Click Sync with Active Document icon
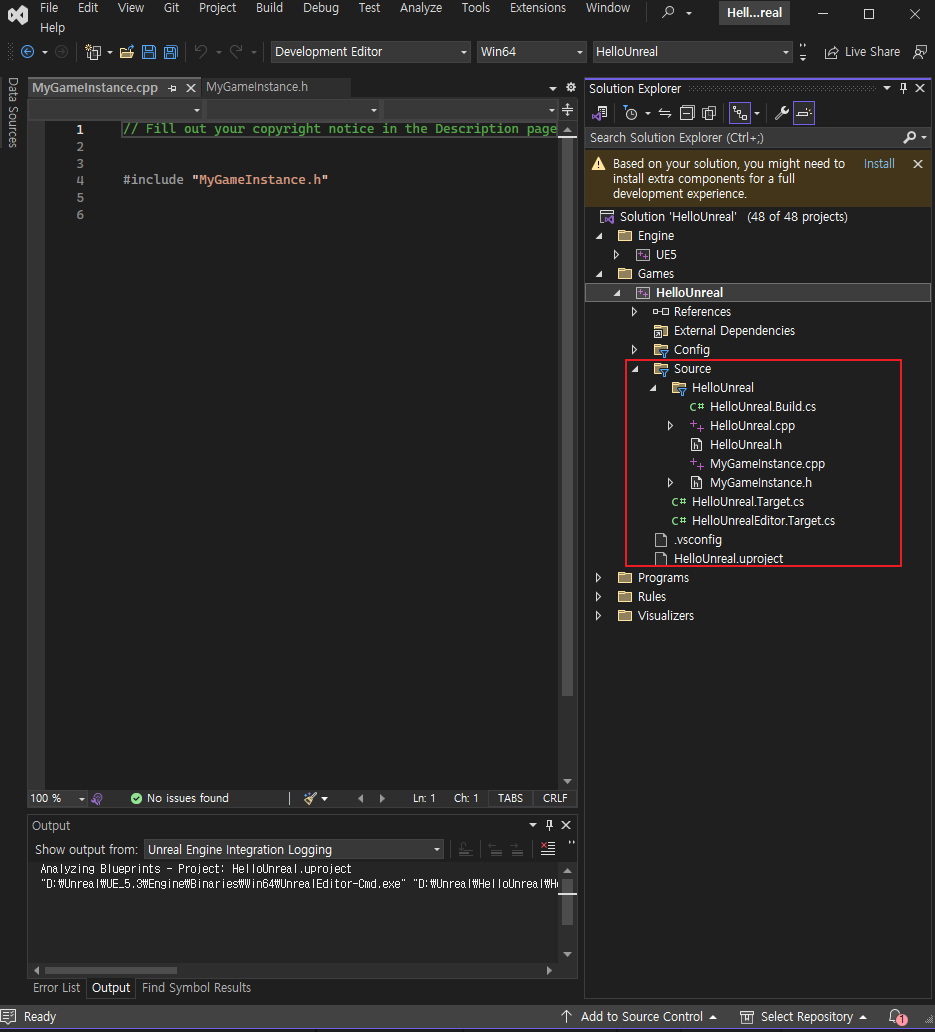Image resolution: width=935 pixels, height=1032 pixels. (665, 113)
